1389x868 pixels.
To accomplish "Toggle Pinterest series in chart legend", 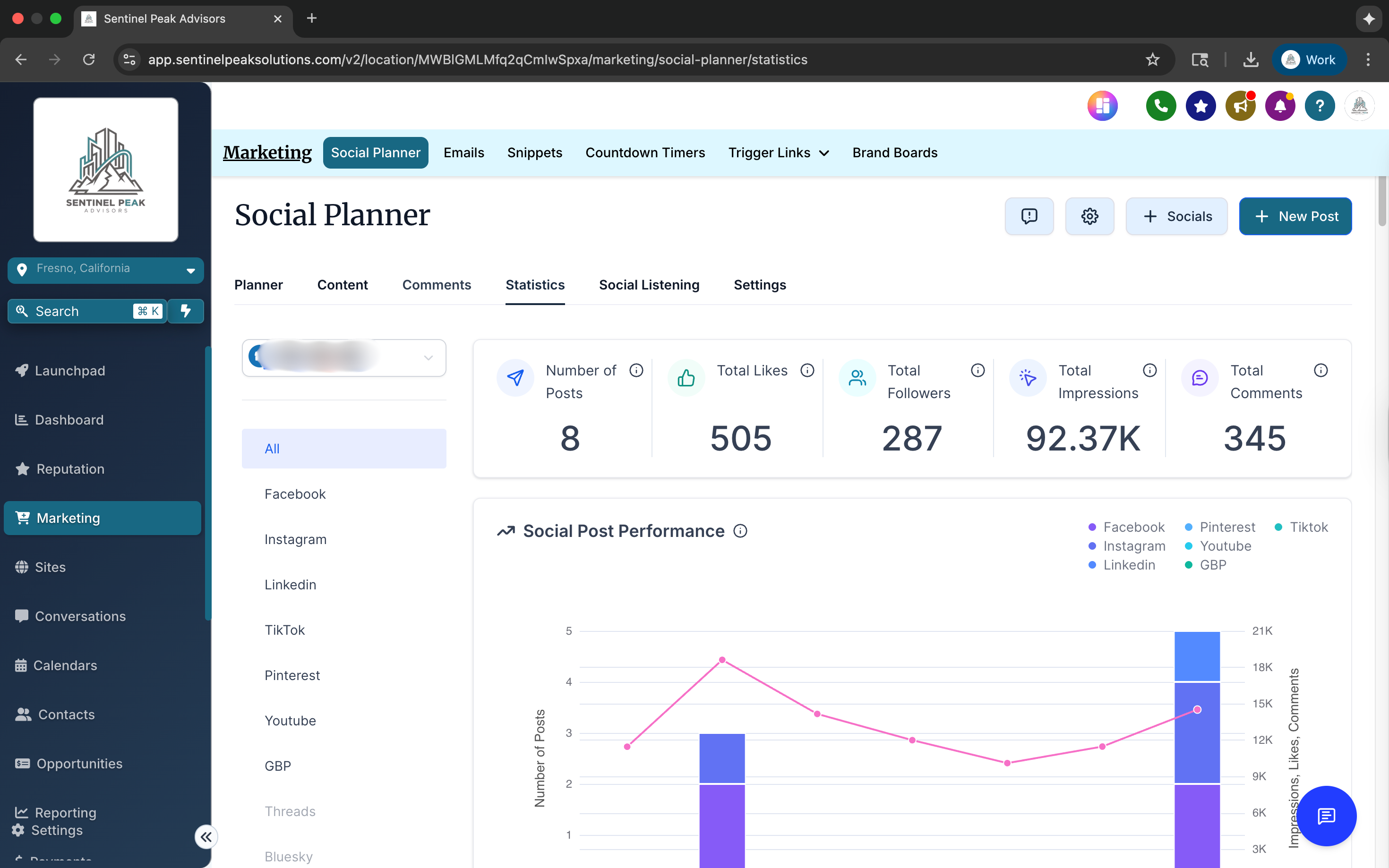I will coord(1219,527).
